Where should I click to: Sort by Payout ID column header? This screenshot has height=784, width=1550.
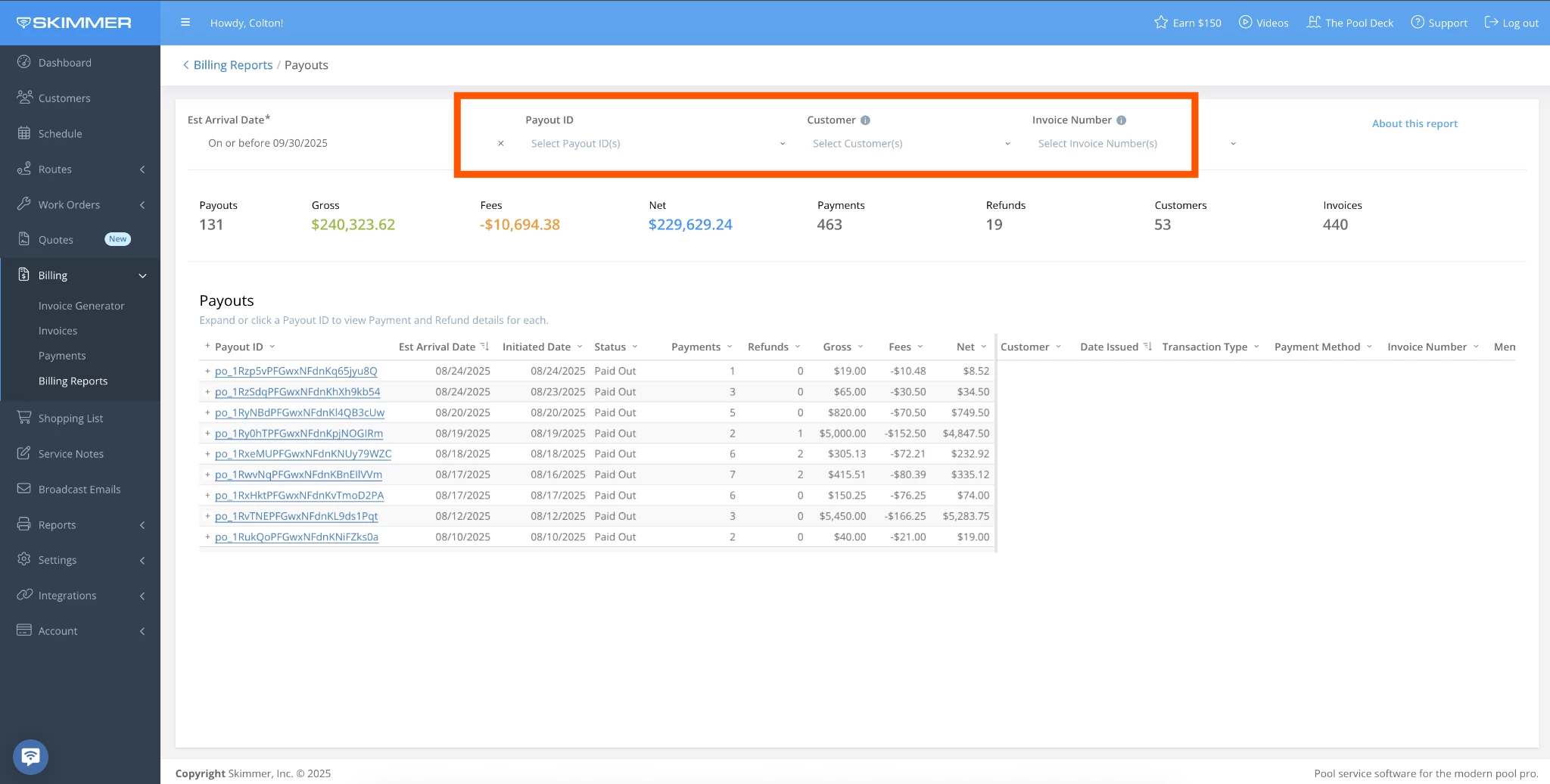click(x=238, y=347)
